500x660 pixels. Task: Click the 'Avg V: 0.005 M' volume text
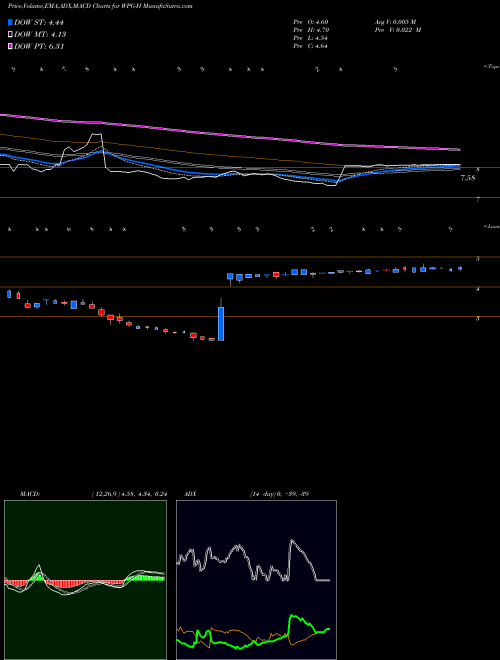tap(396, 22)
